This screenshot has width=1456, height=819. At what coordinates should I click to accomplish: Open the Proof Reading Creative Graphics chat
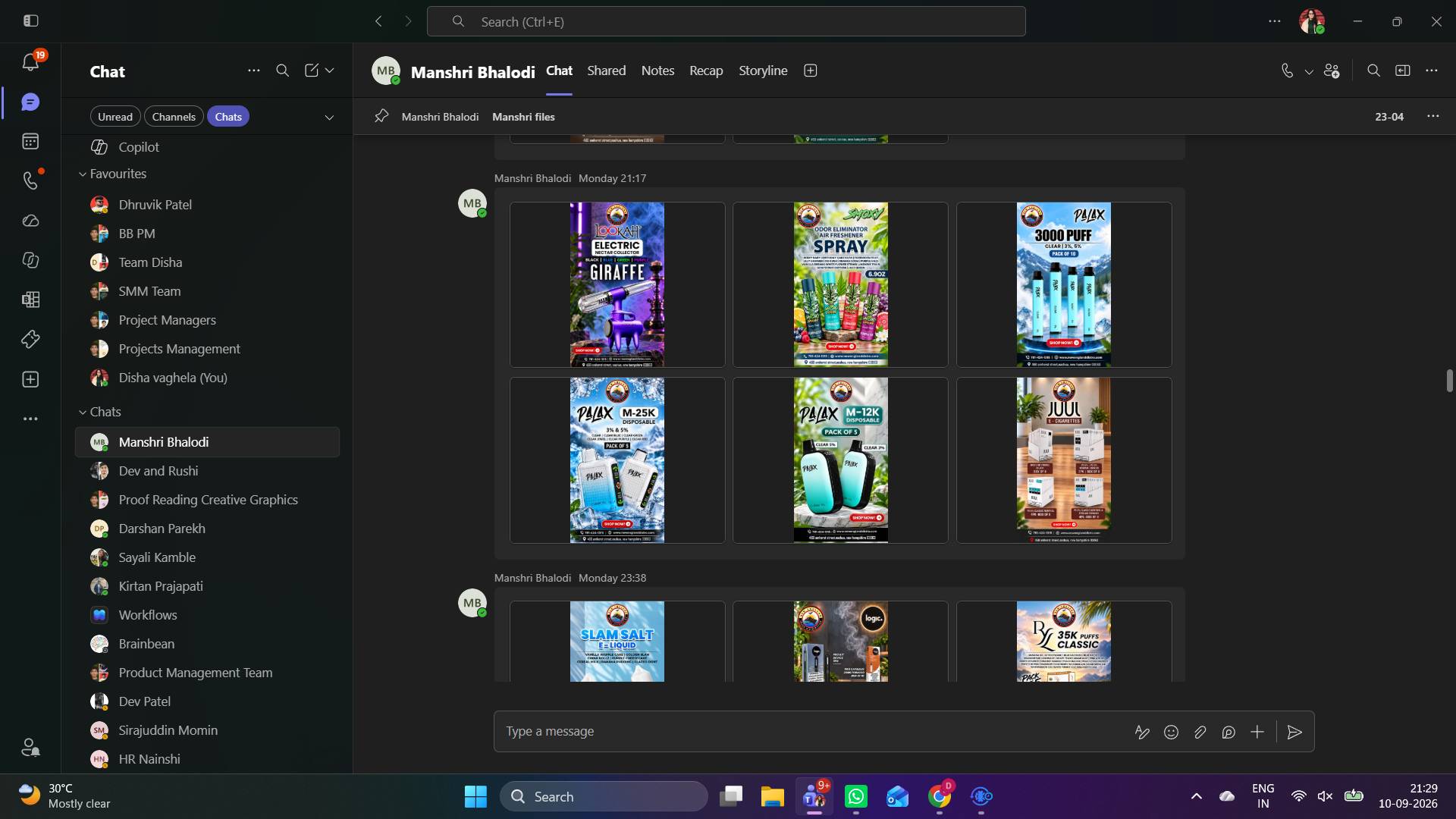pos(207,500)
